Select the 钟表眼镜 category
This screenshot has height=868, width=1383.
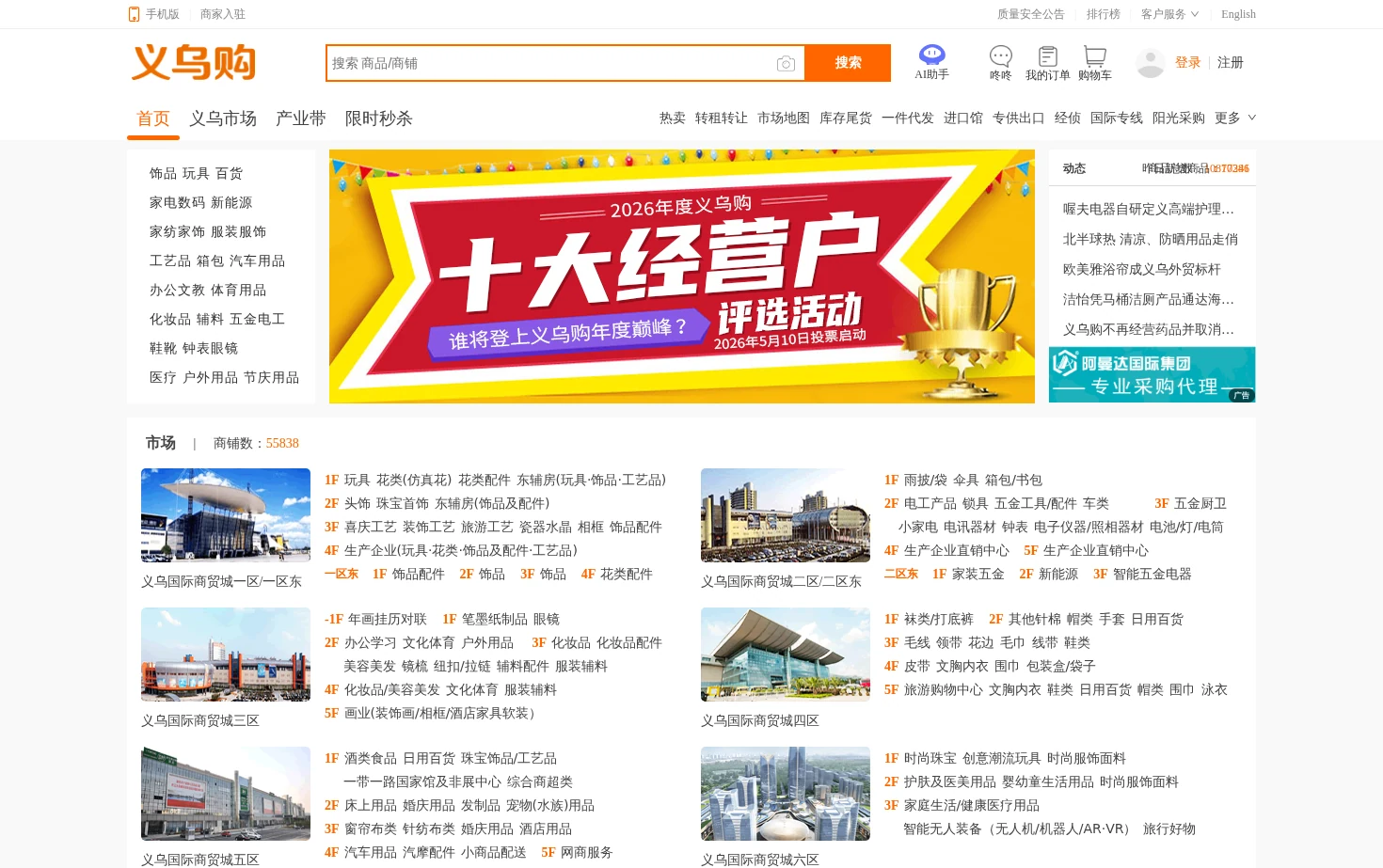(x=210, y=348)
